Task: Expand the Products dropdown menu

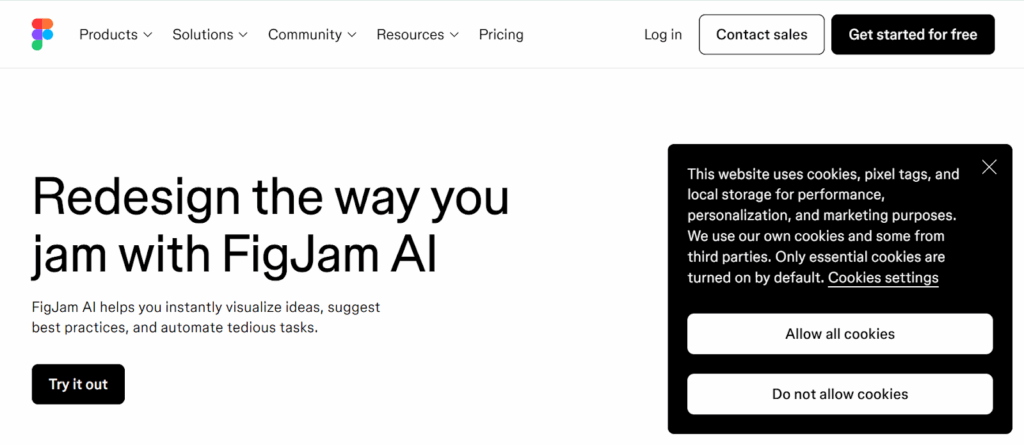Action: (x=115, y=34)
